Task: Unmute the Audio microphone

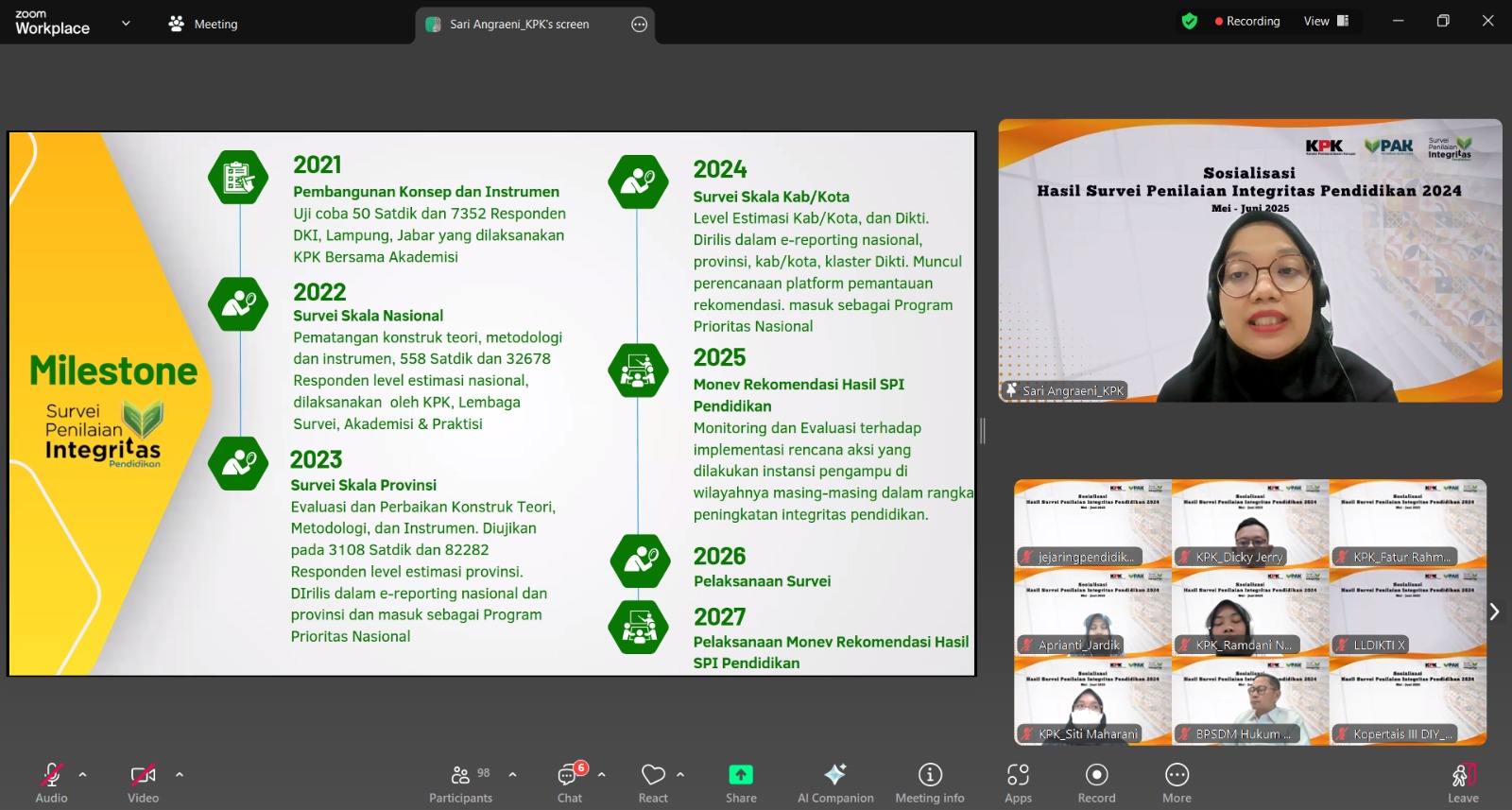Action: click(51, 784)
